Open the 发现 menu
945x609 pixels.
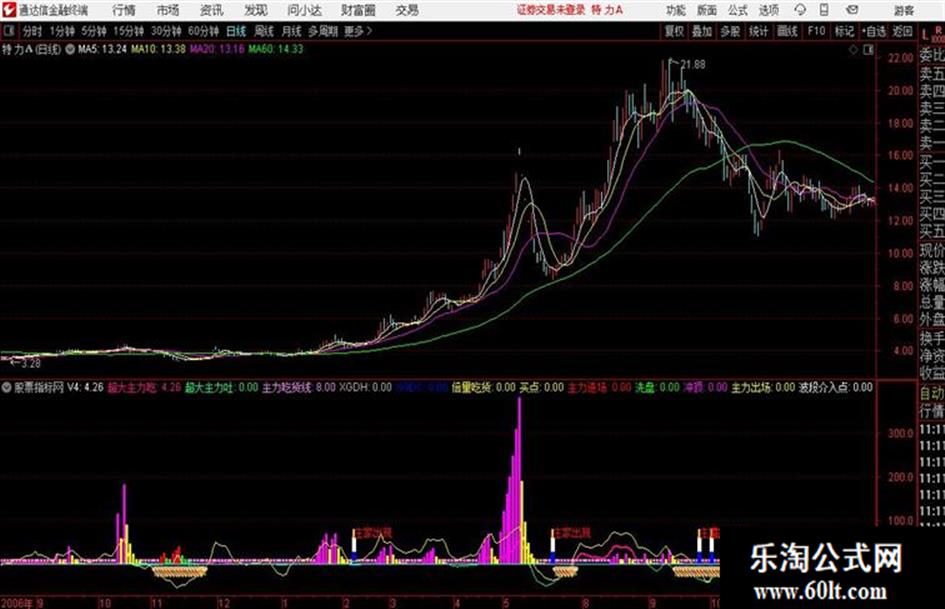pos(256,10)
